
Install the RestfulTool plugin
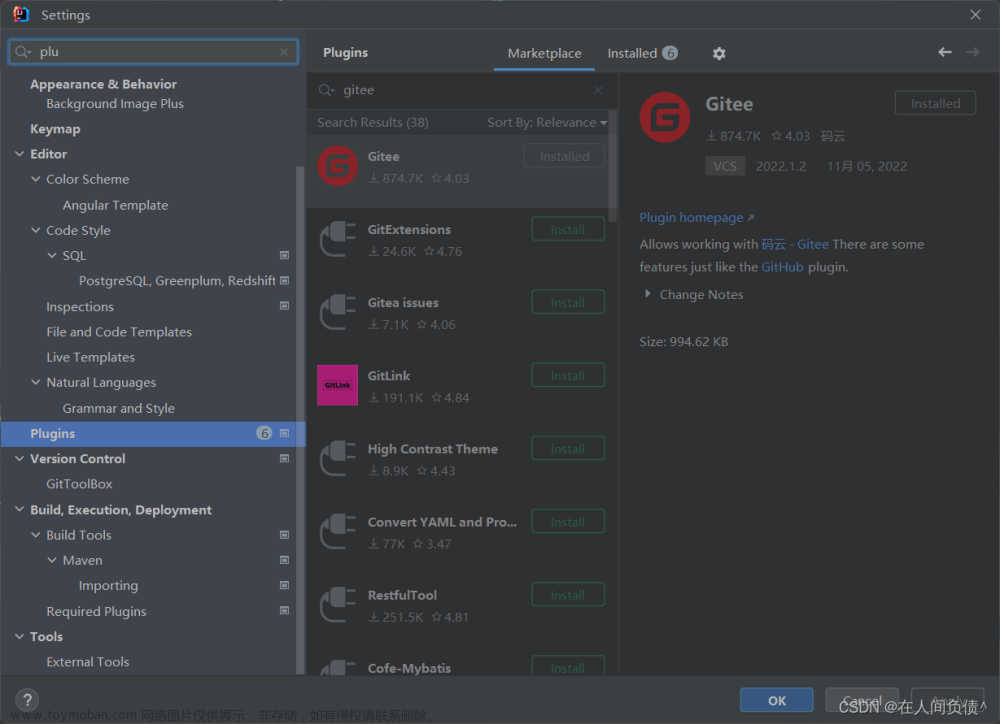click(568, 595)
